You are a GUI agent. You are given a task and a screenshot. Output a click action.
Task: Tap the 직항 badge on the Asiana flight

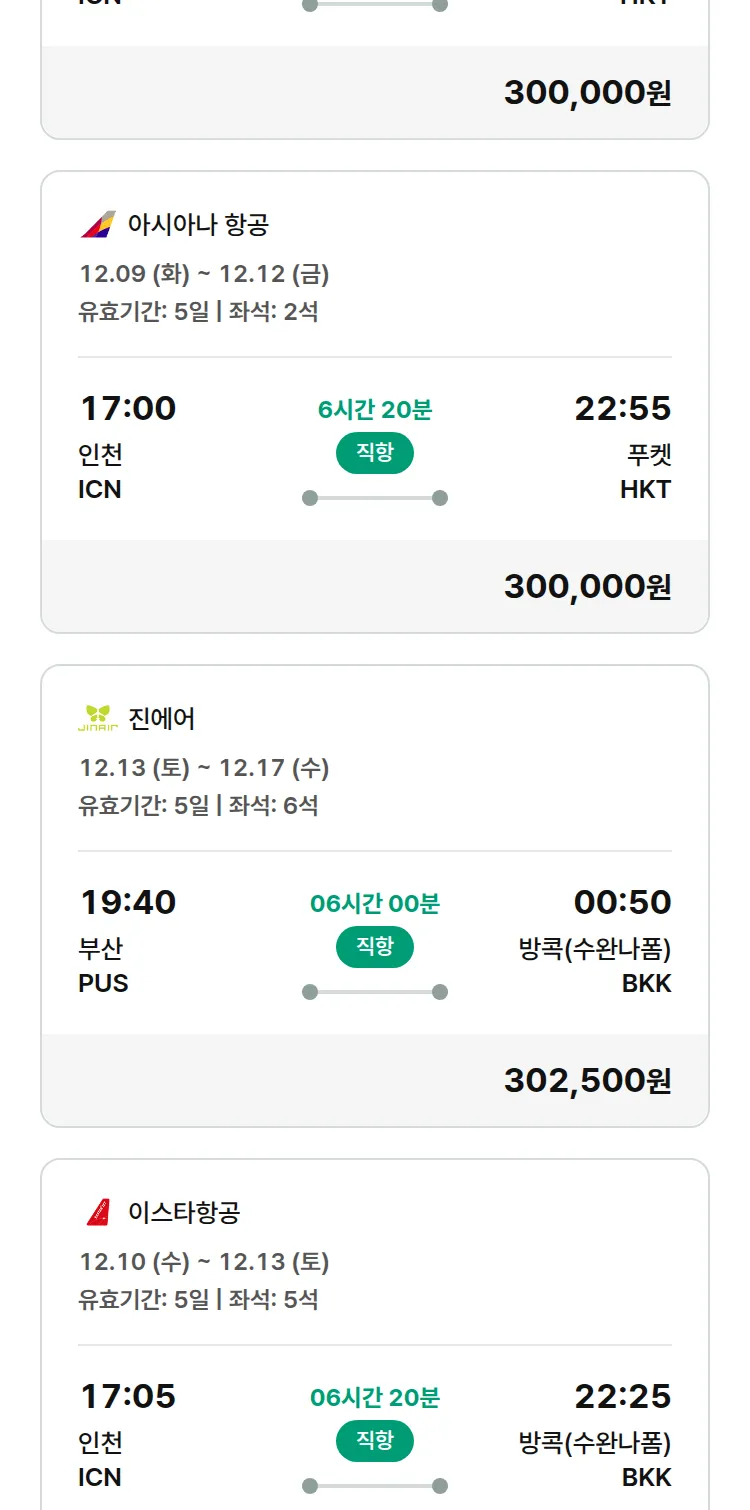click(x=375, y=453)
